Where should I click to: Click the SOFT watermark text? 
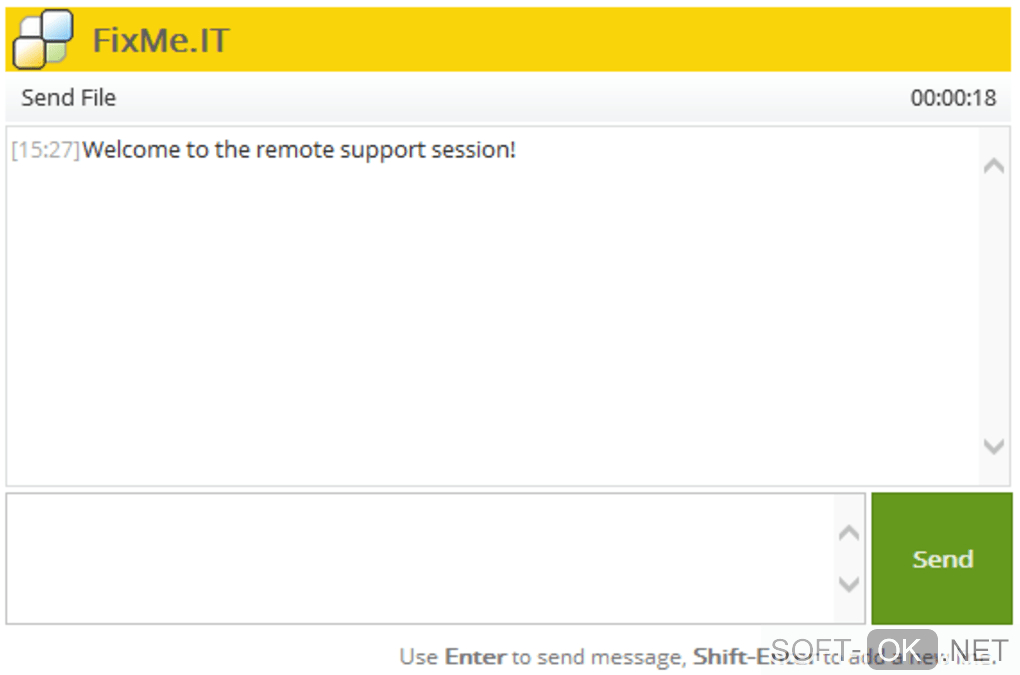810,649
